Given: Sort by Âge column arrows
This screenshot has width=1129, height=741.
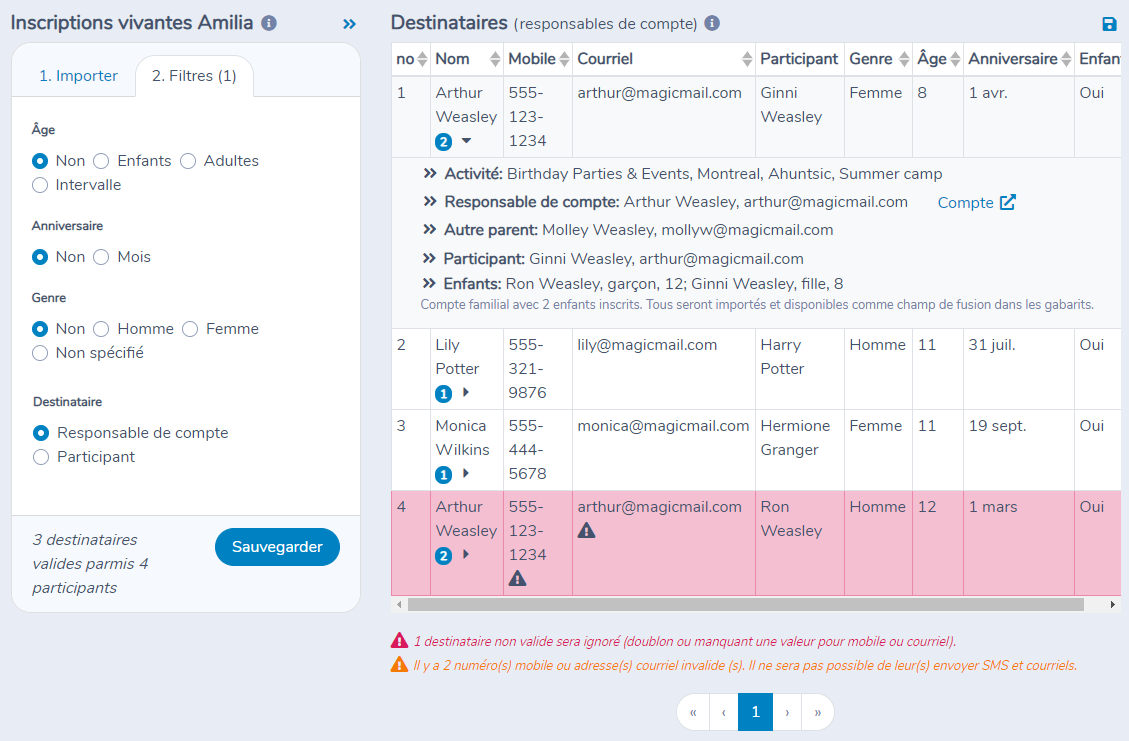Looking at the screenshot, I should (x=955, y=59).
